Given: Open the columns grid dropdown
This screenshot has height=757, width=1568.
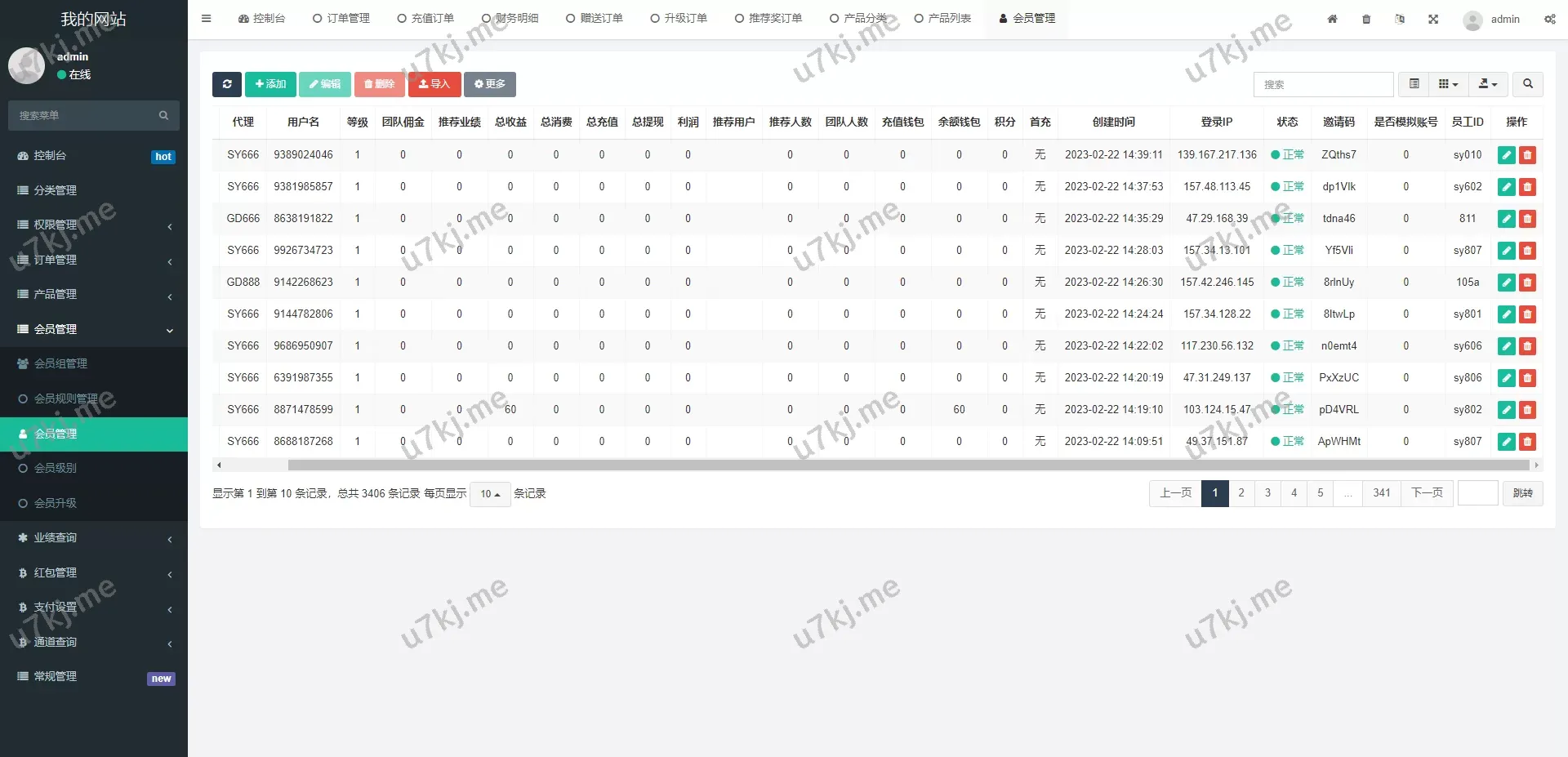Looking at the screenshot, I should coord(1447,84).
